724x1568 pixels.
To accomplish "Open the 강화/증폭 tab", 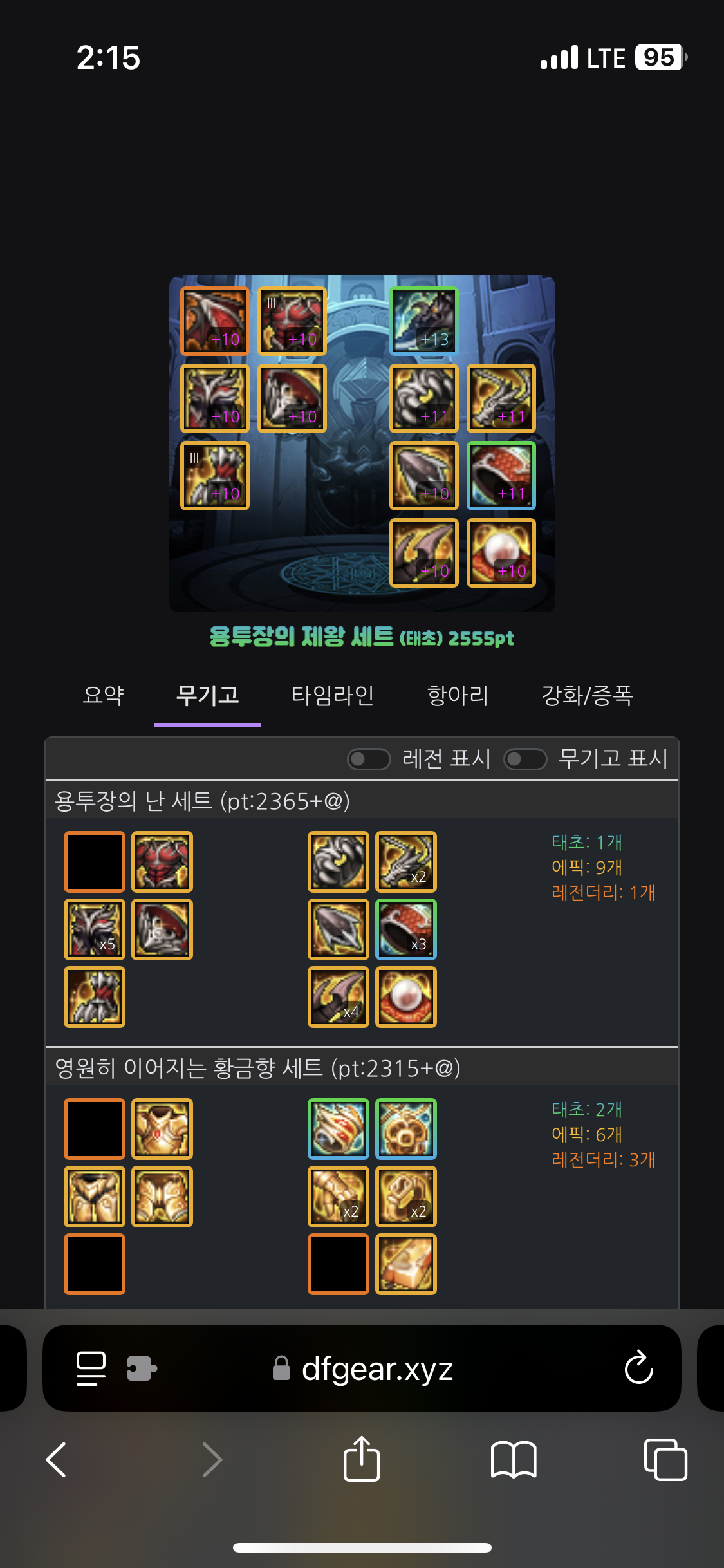I will (x=587, y=695).
